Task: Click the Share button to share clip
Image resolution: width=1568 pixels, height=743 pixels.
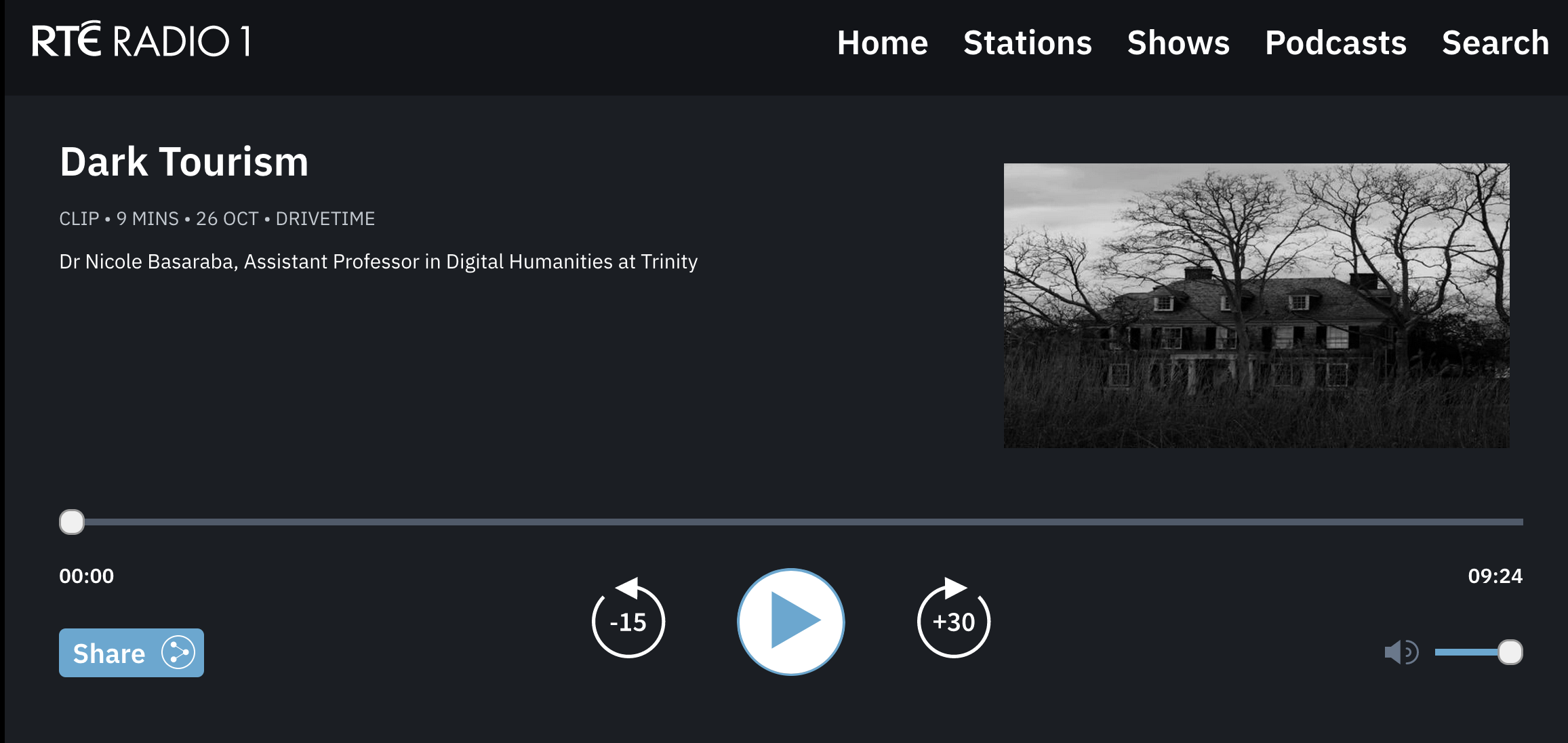Action: click(131, 654)
